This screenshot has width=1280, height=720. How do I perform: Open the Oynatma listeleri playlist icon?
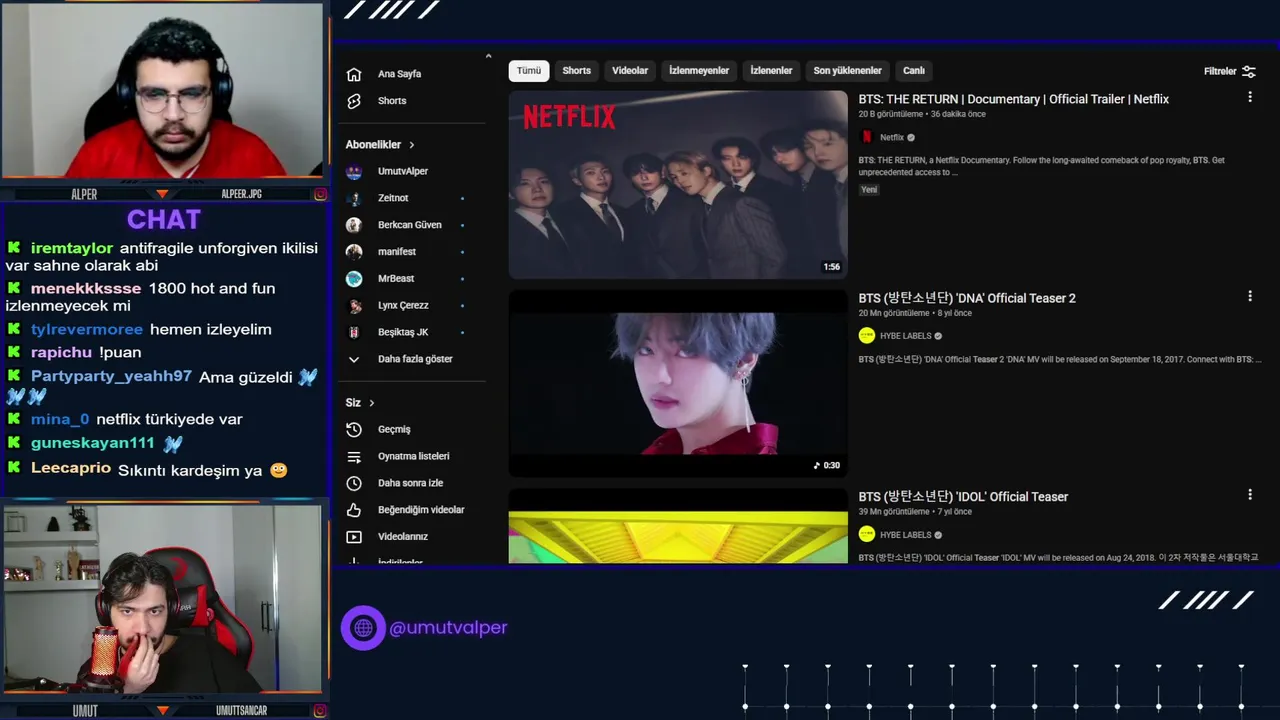[354, 456]
